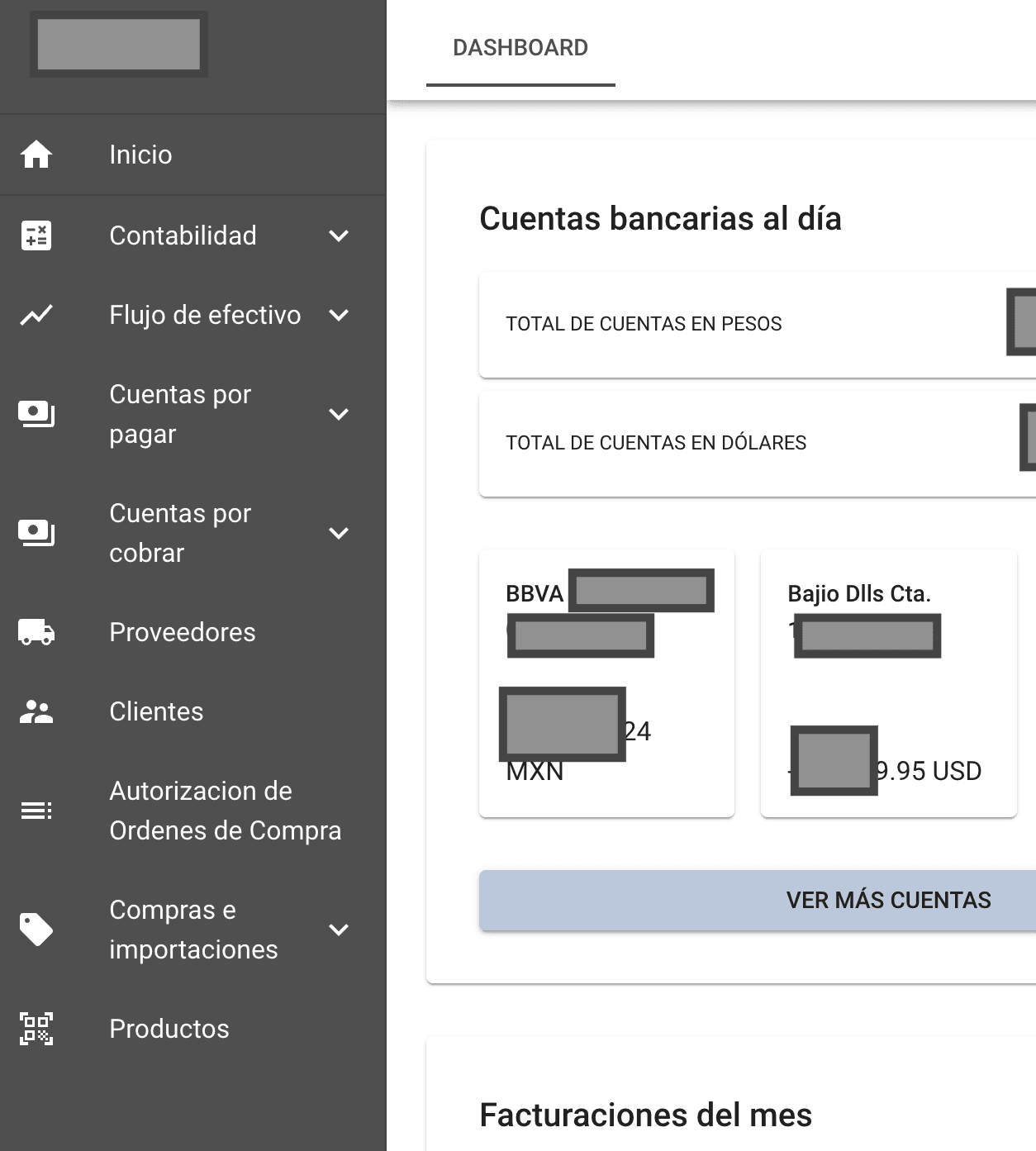This screenshot has height=1151, width=1036.
Task: Expand the Cuentas por pagar chevron
Action: (x=339, y=414)
